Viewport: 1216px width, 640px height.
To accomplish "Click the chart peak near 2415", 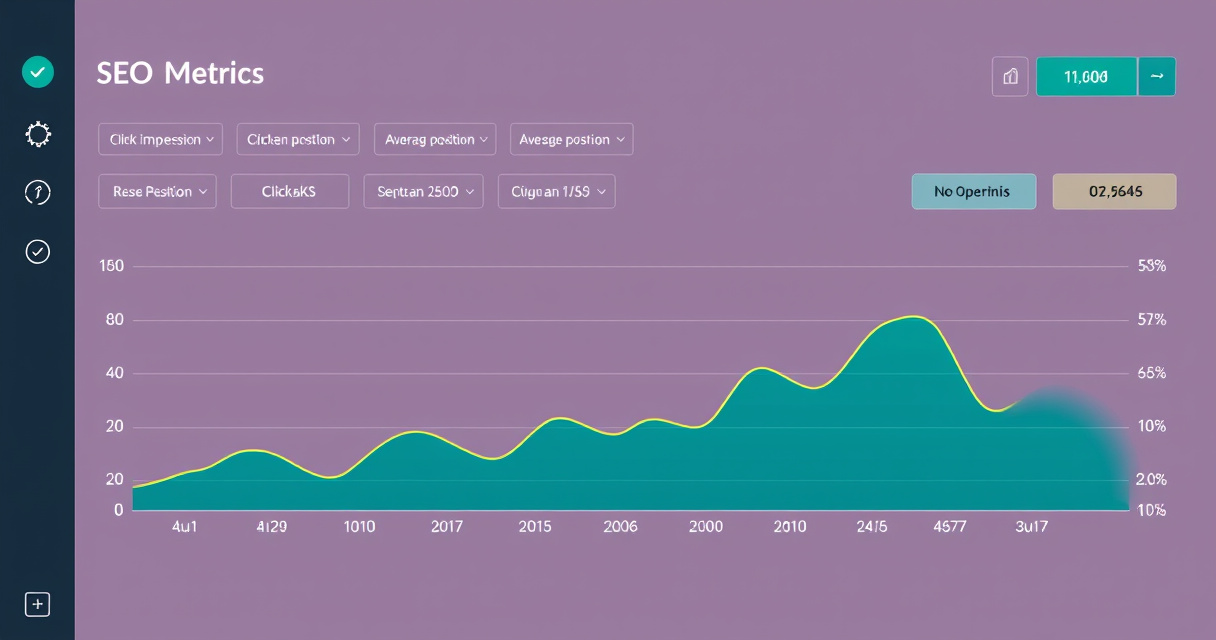I will coord(914,317).
